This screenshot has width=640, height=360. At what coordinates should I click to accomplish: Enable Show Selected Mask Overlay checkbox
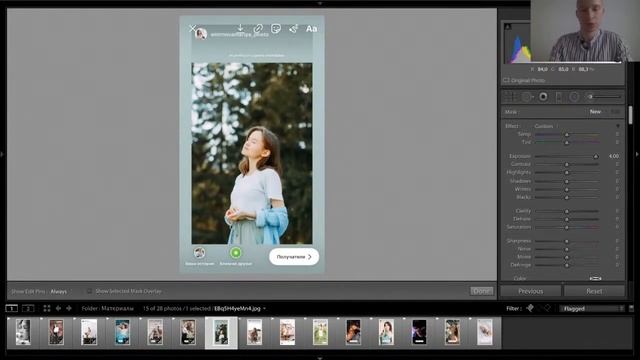click(x=89, y=291)
